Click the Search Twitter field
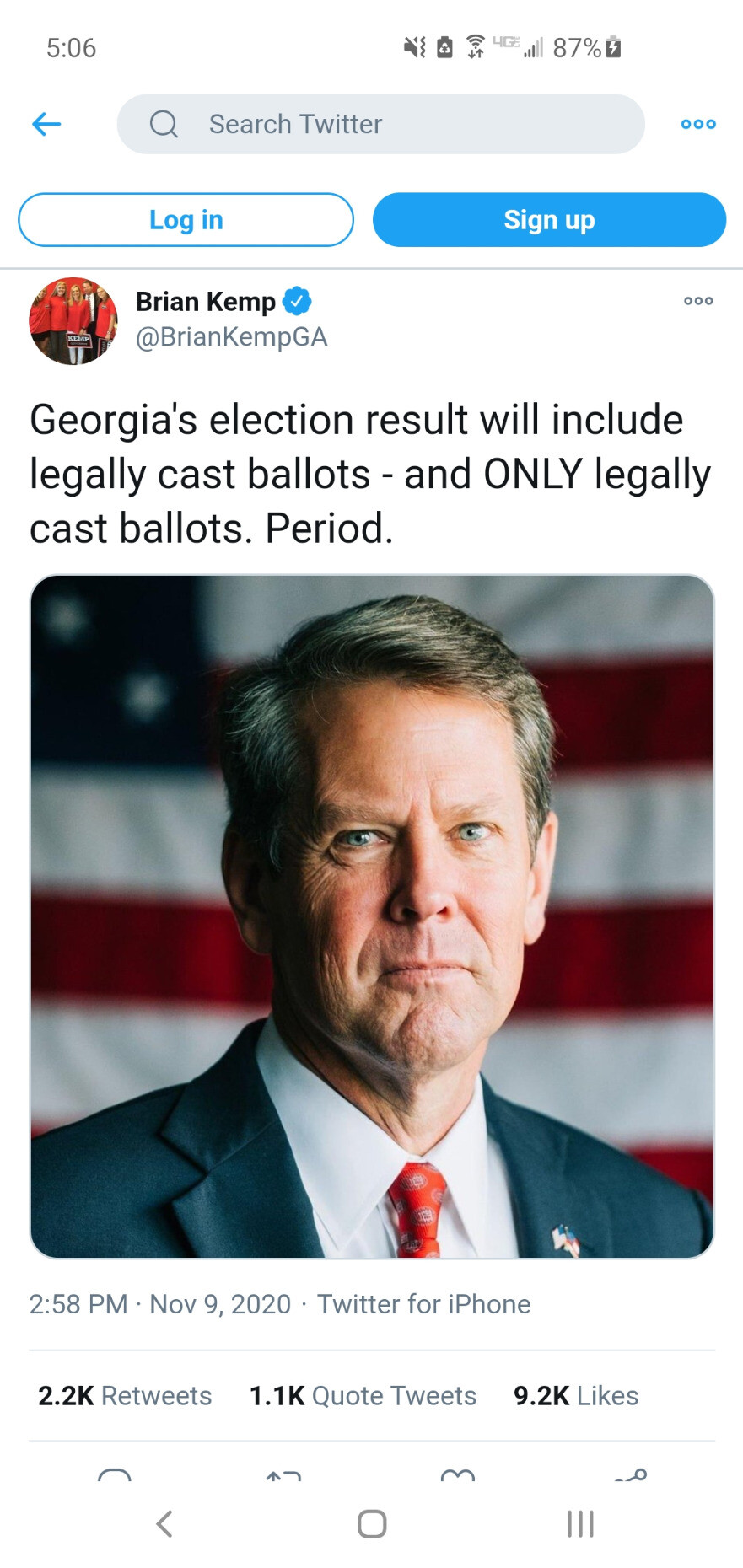The width and height of the screenshot is (743, 1568). tap(380, 124)
